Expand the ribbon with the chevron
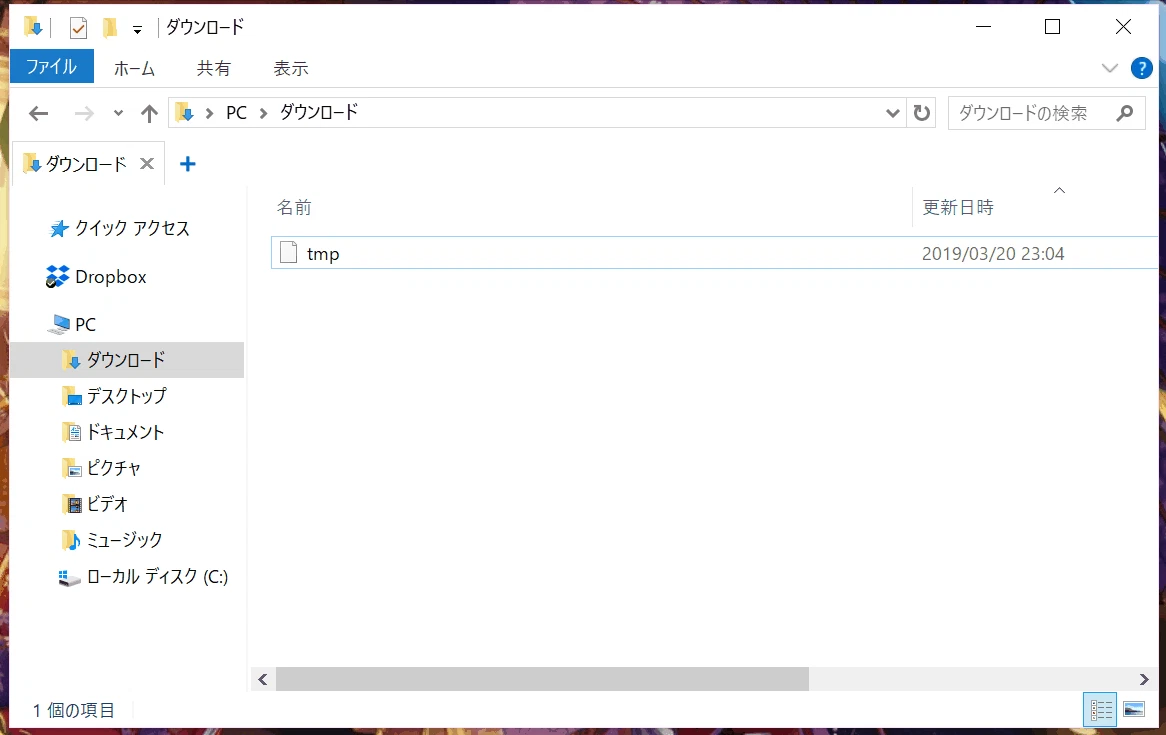Image resolution: width=1166 pixels, height=735 pixels. point(1109,68)
